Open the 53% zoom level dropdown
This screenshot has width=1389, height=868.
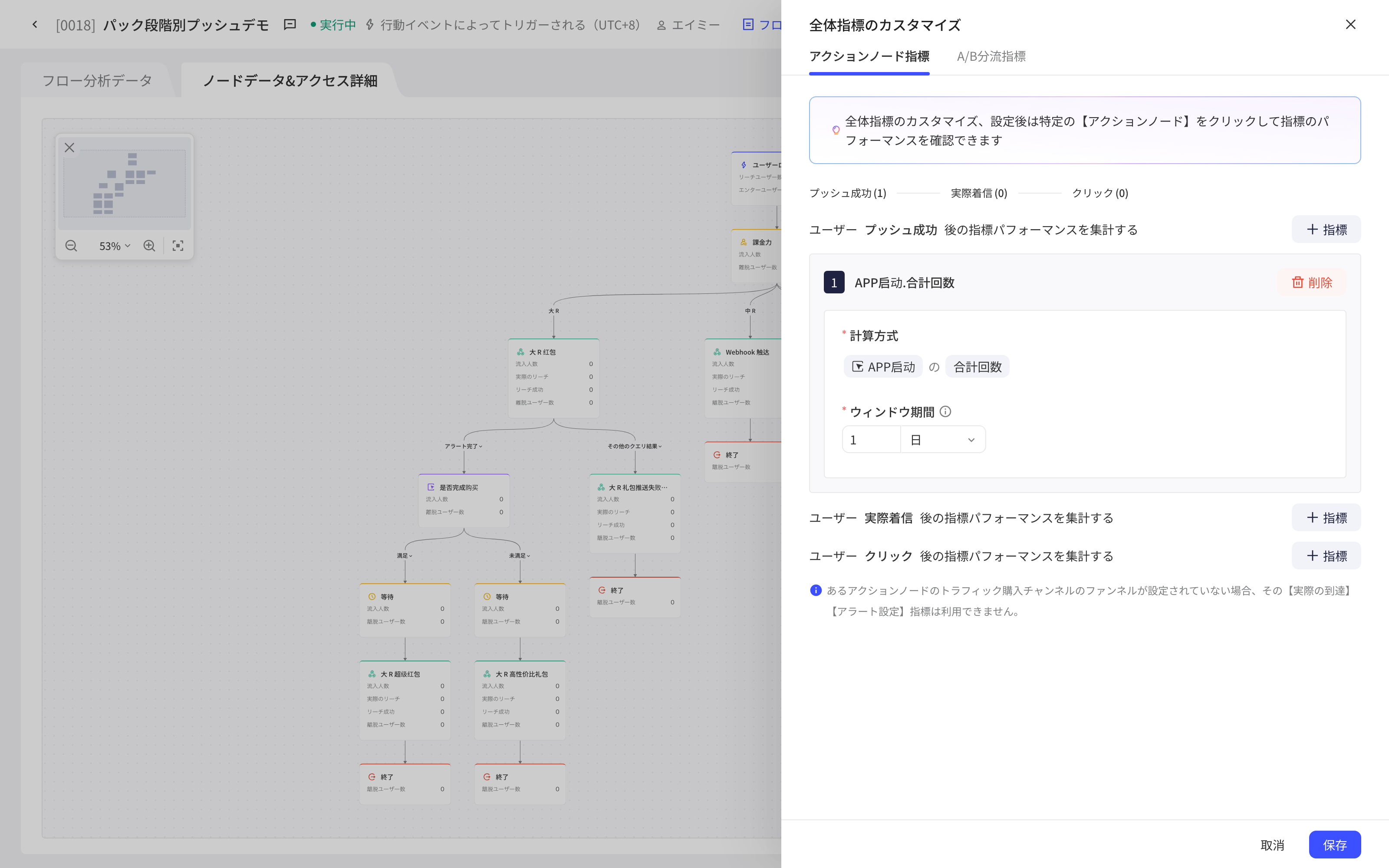tap(115, 246)
